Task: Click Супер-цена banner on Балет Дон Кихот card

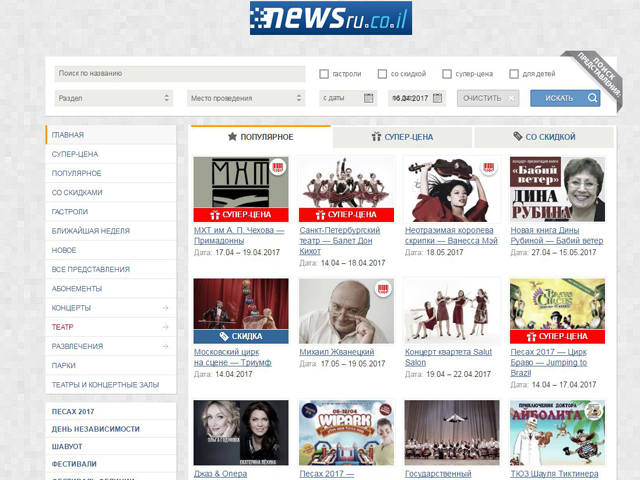Action: tap(347, 215)
